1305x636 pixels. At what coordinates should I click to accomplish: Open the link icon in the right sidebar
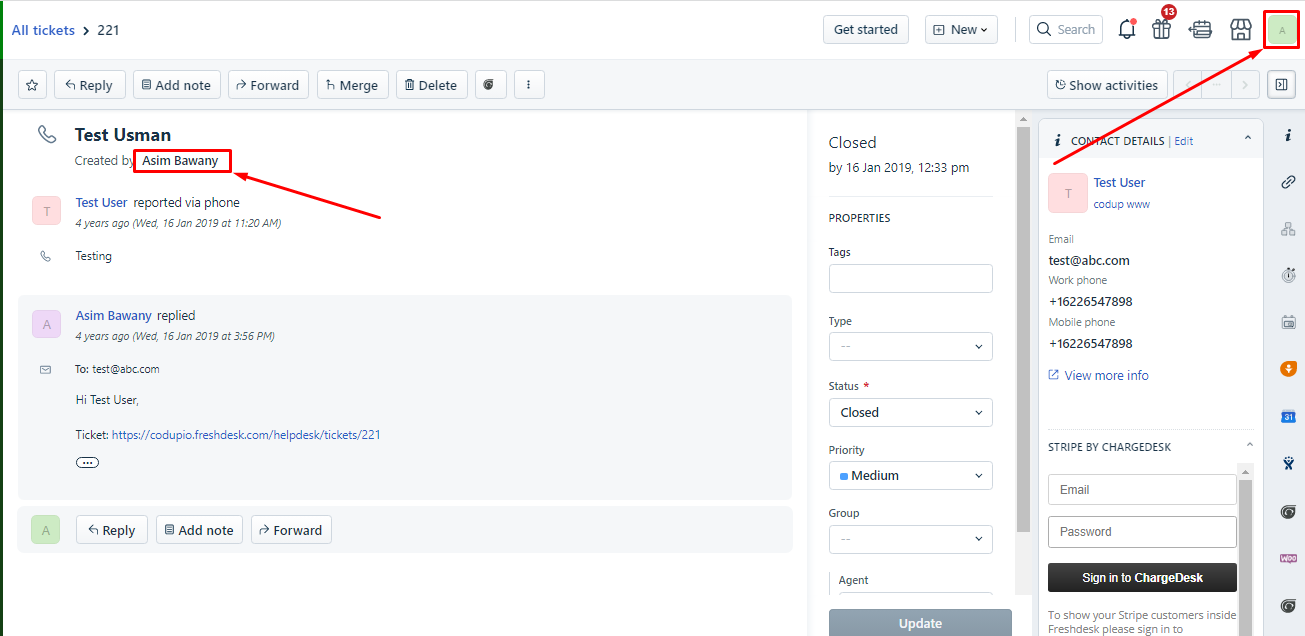[x=1288, y=182]
